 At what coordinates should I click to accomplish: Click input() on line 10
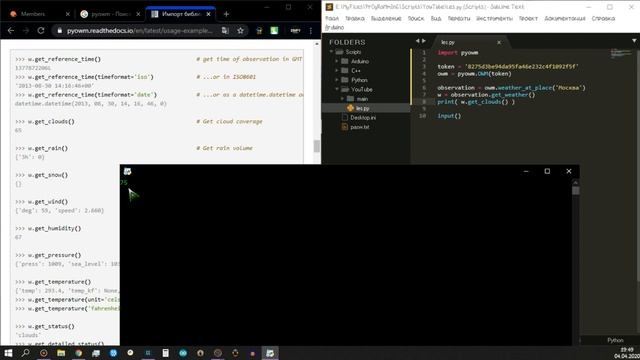click(449, 116)
